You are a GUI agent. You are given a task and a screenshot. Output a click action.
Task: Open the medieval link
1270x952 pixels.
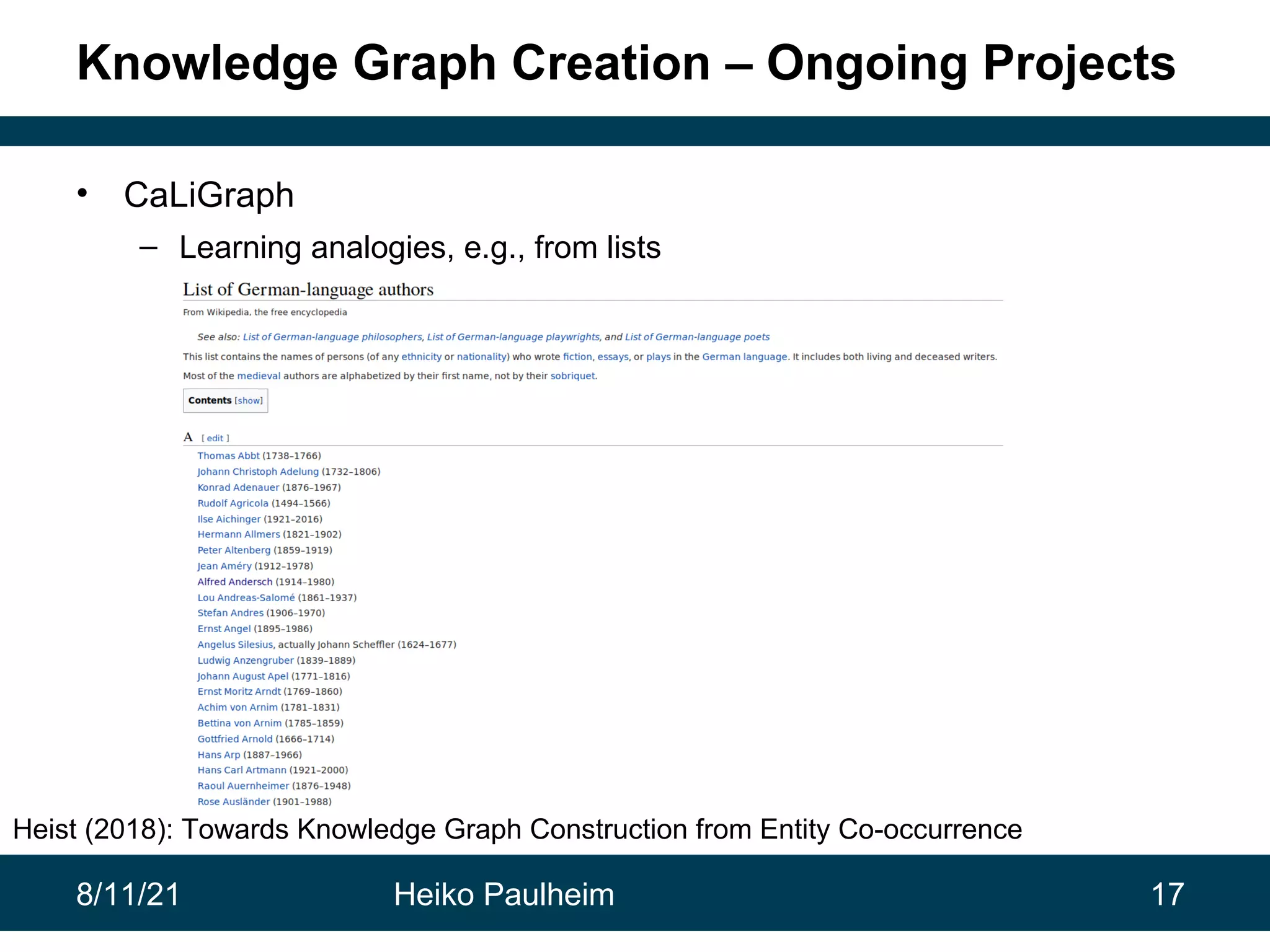pos(259,376)
